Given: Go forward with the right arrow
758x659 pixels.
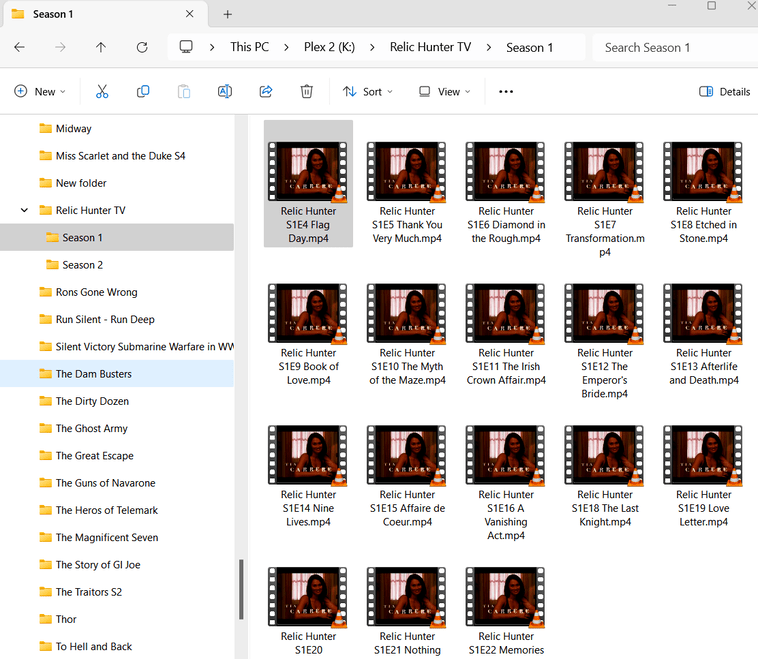Looking at the screenshot, I should pos(60,47).
